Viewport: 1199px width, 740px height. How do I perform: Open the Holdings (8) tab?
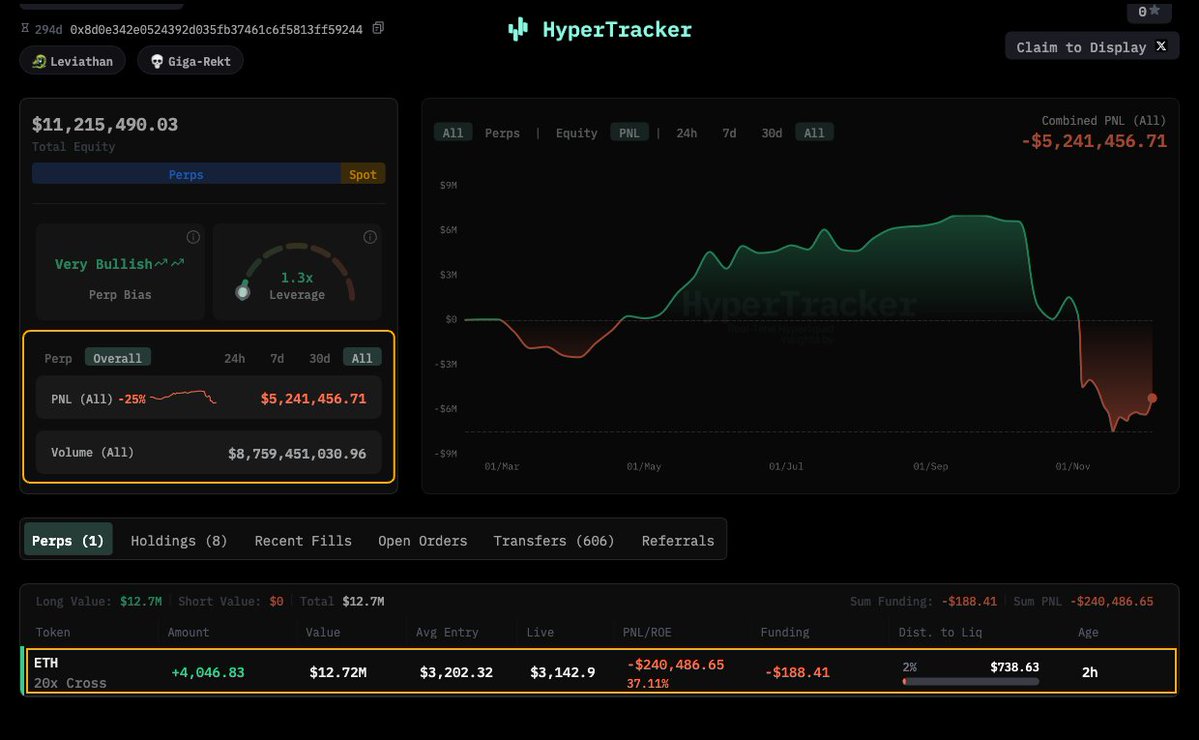pyautogui.click(x=179, y=540)
